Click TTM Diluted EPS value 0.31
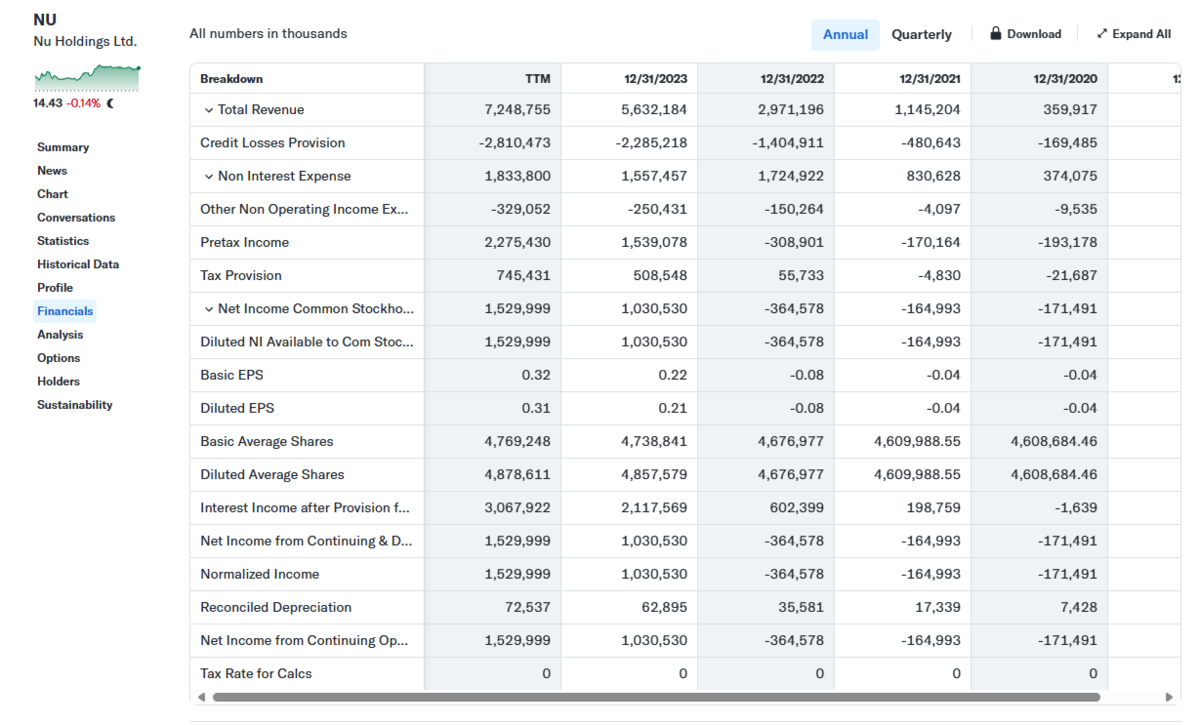 [x=536, y=408]
